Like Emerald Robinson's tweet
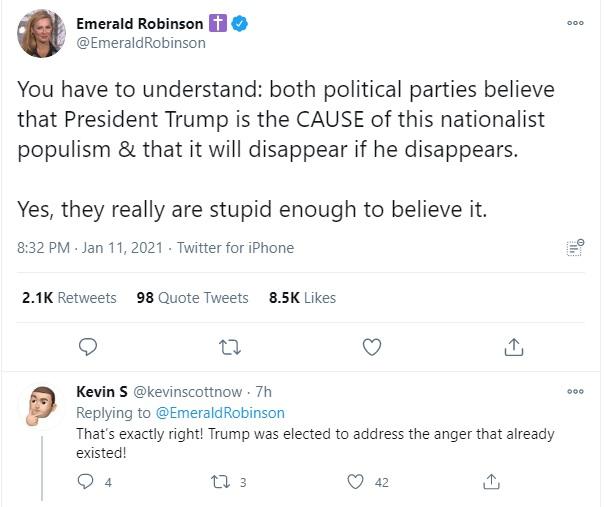This screenshot has width=606, height=507. (x=372, y=347)
